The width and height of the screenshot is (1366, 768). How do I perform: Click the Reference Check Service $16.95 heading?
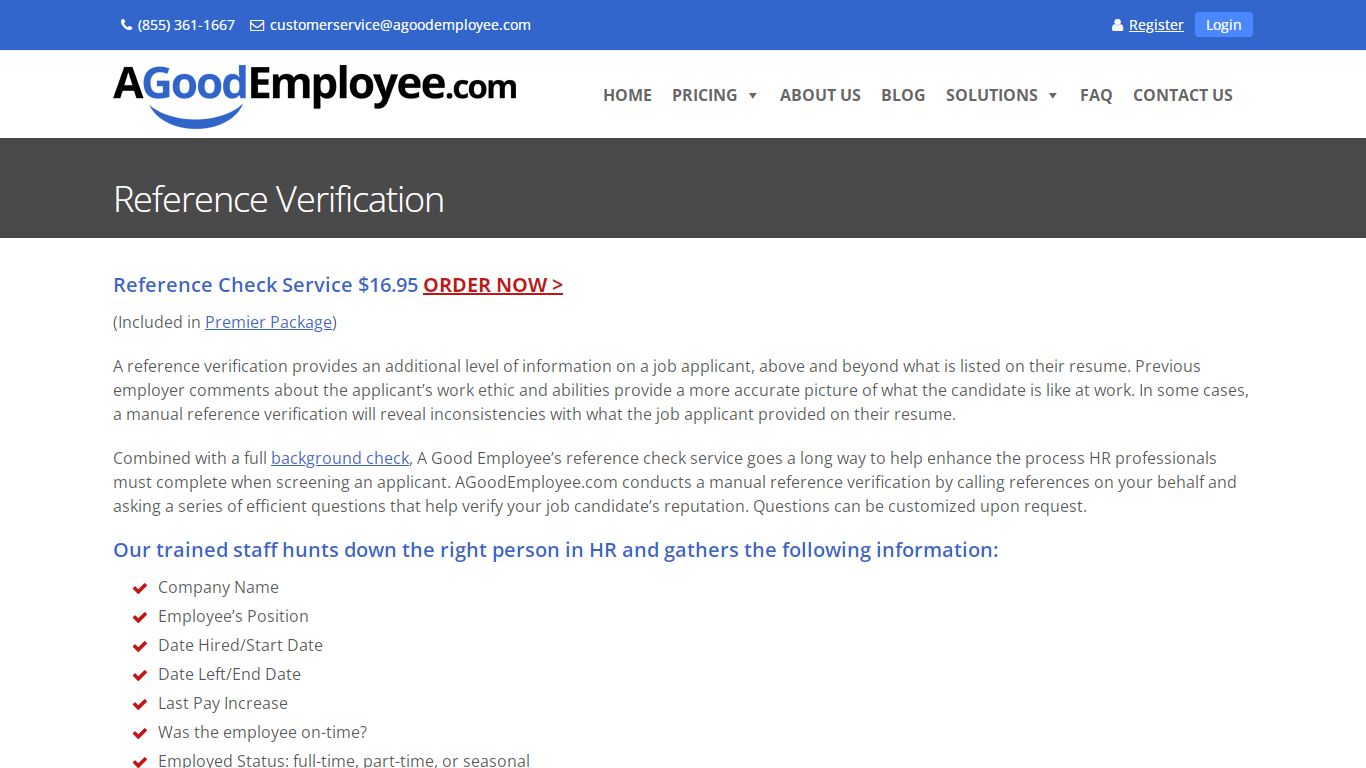click(266, 285)
